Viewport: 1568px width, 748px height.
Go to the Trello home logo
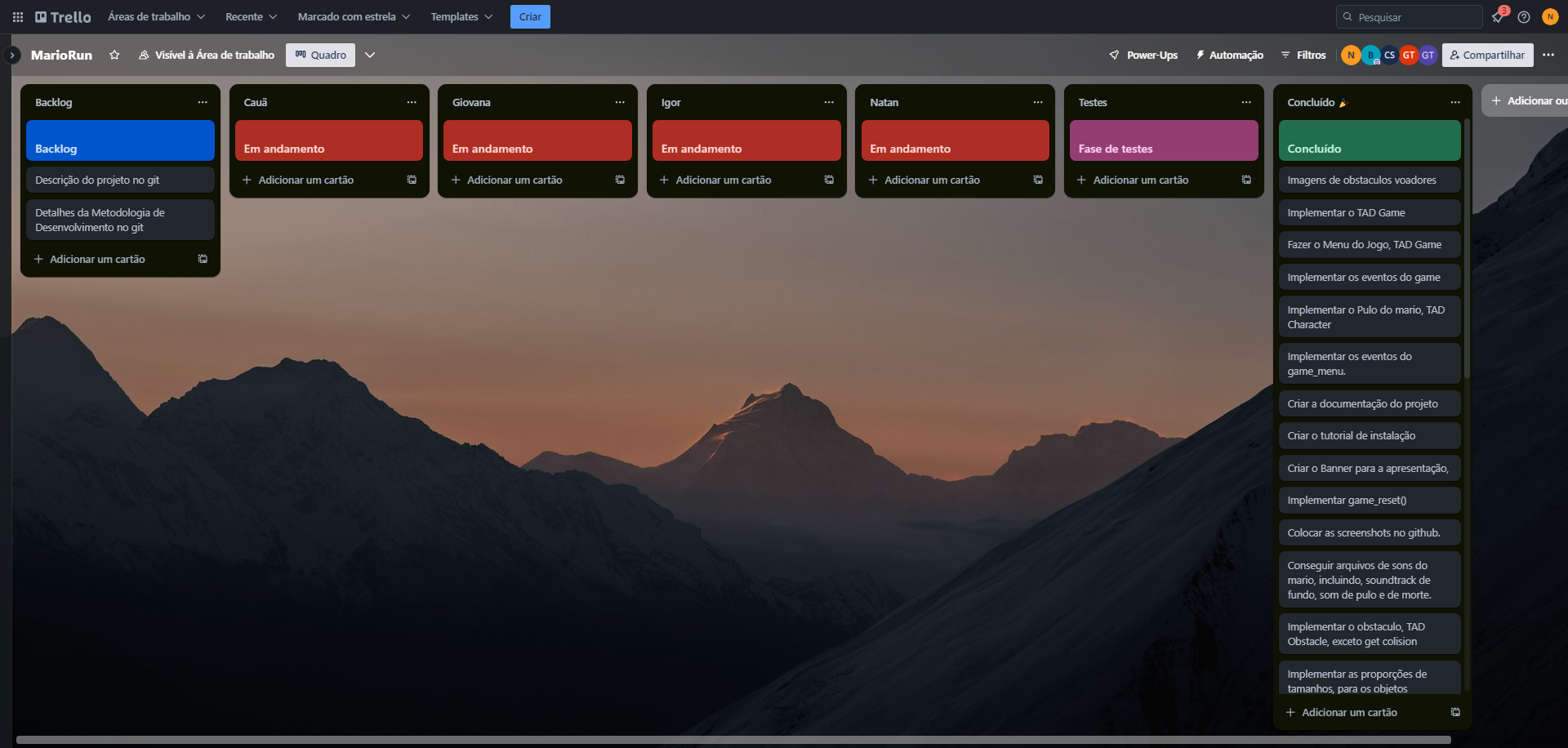(x=63, y=17)
